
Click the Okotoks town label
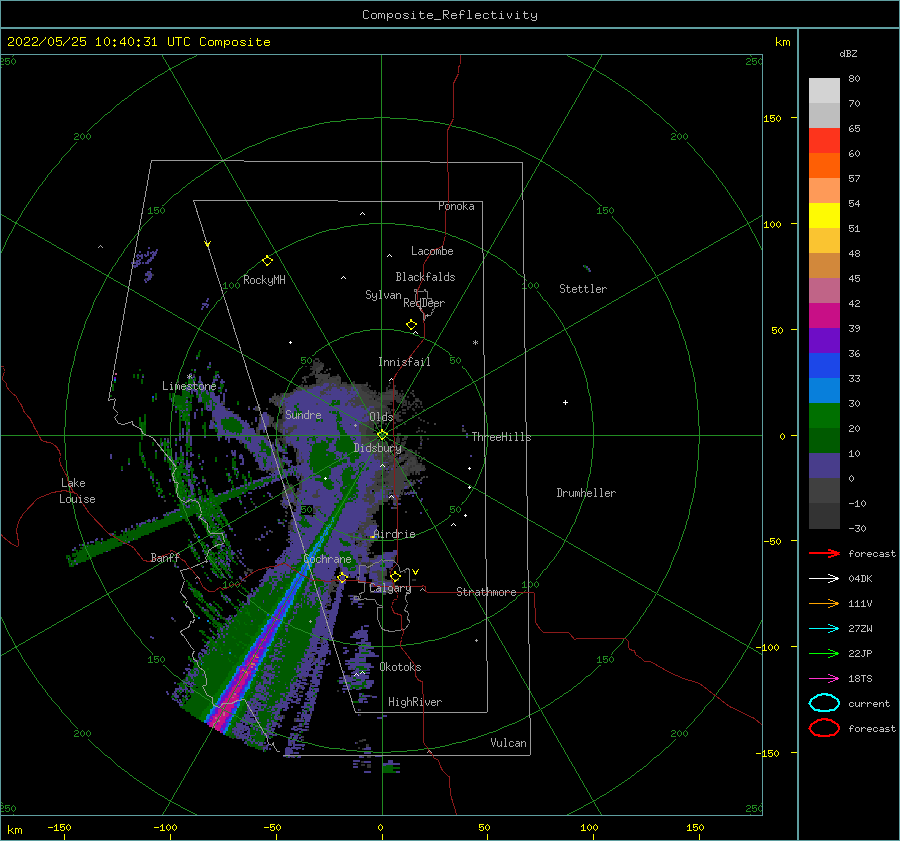pyautogui.click(x=400, y=667)
